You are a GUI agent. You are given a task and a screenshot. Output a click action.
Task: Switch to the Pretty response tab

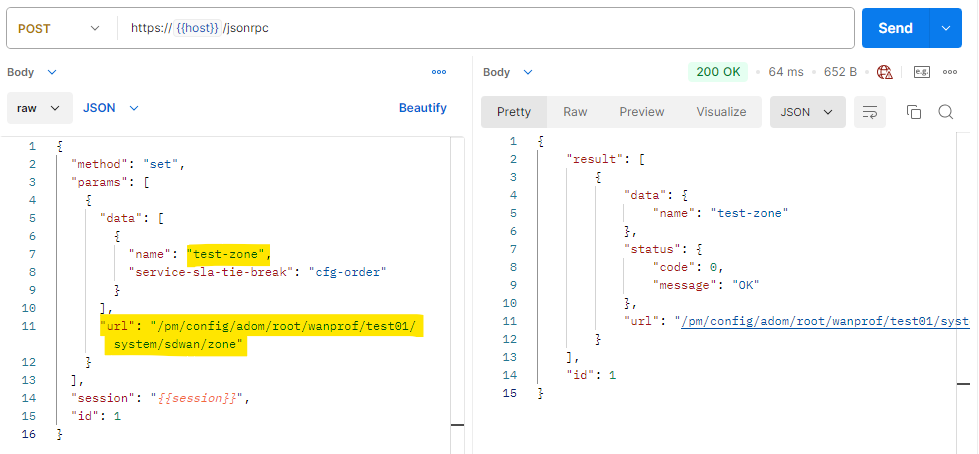[x=514, y=112]
